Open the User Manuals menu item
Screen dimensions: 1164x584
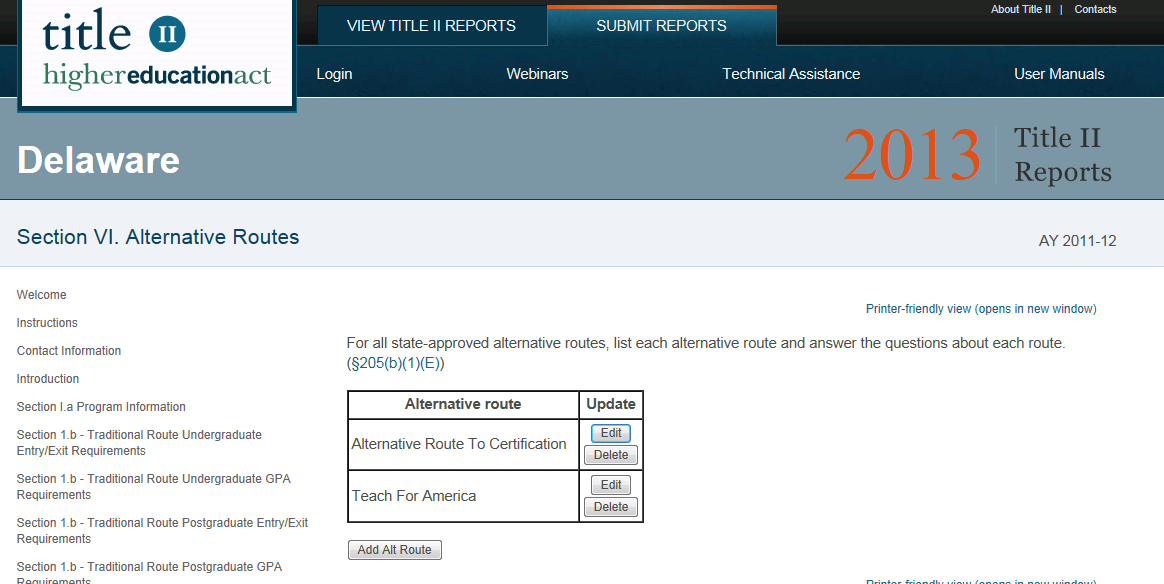(x=1059, y=74)
